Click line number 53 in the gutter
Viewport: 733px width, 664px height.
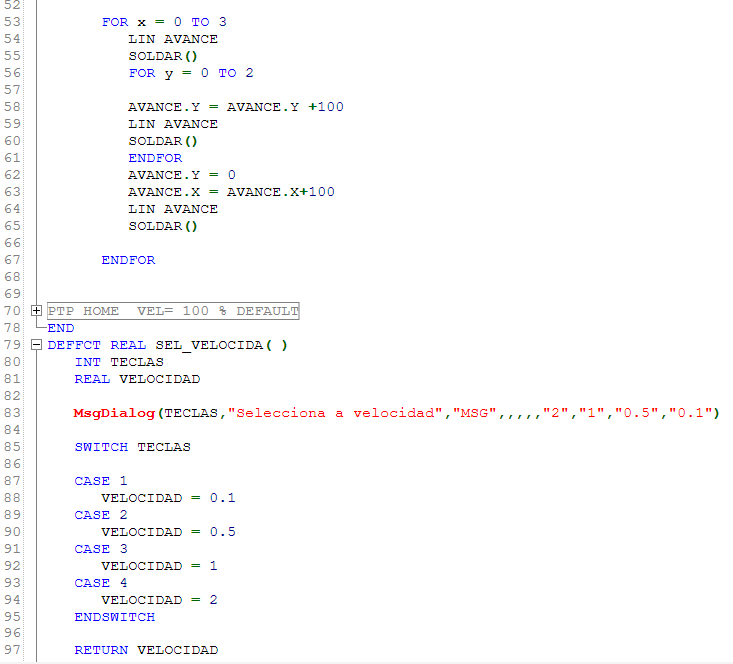tap(12, 22)
